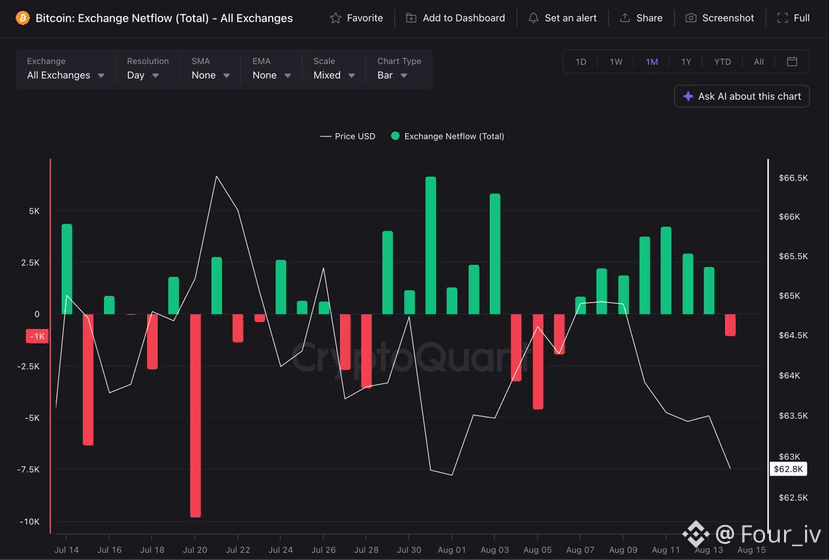The height and width of the screenshot is (560, 829).
Task: Open the Exchange dropdown set to All Exchanges
Action: click(66, 69)
